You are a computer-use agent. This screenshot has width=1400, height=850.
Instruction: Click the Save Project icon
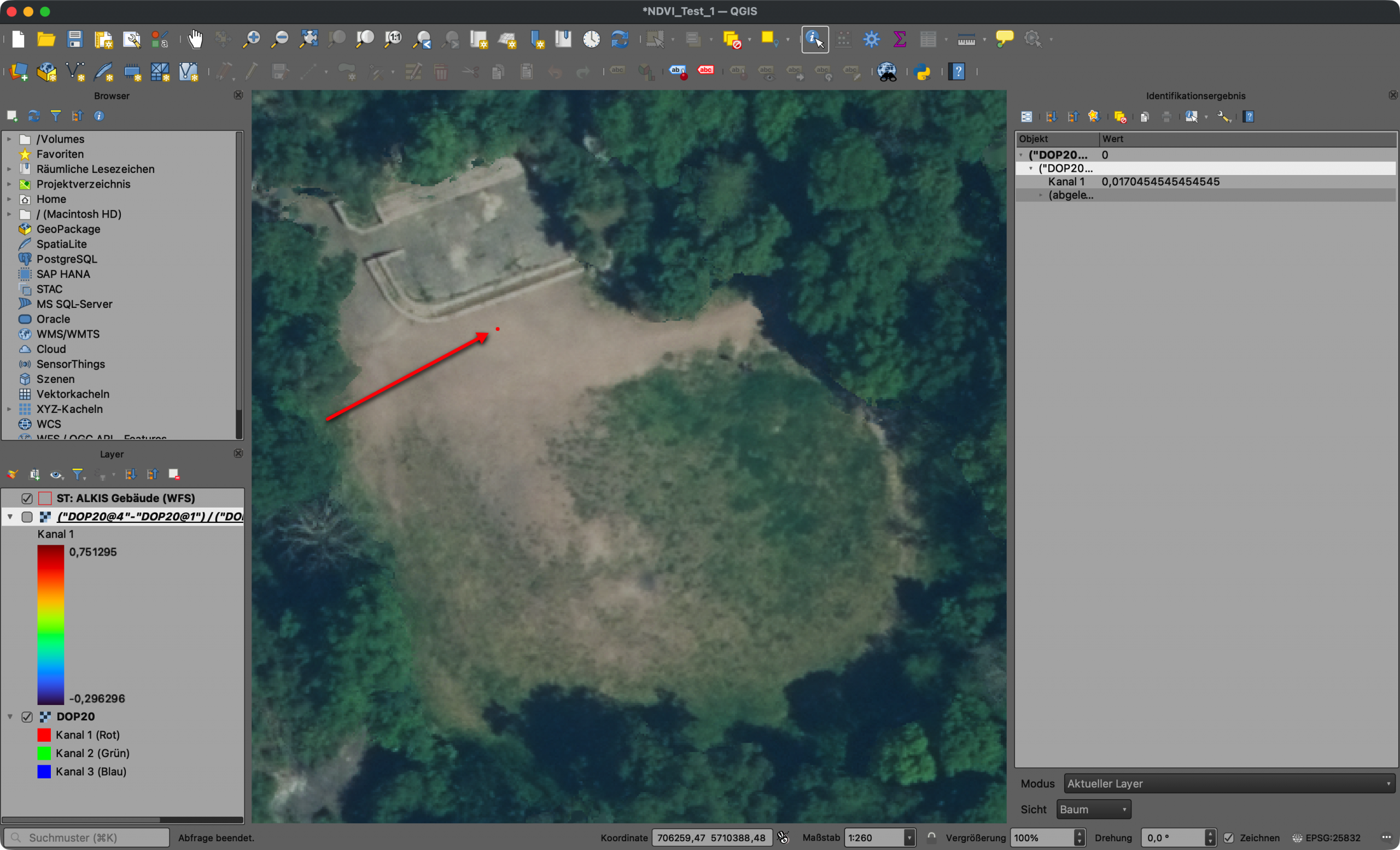pos(74,39)
